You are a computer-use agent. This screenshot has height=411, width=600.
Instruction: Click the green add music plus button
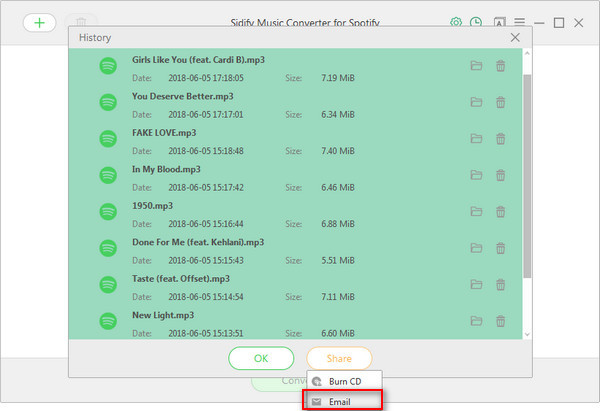39,23
